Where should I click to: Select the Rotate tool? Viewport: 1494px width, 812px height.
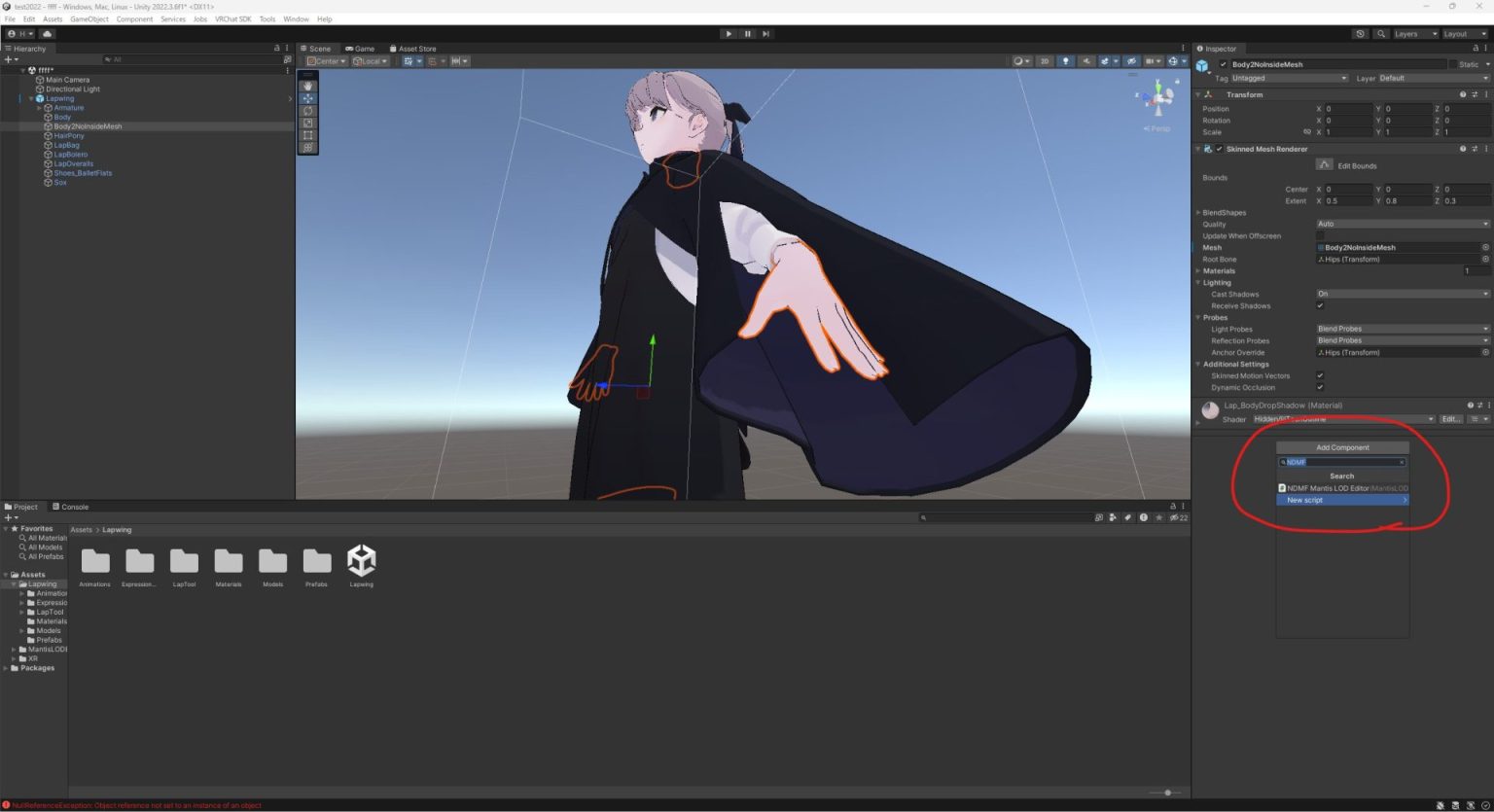(307, 111)
